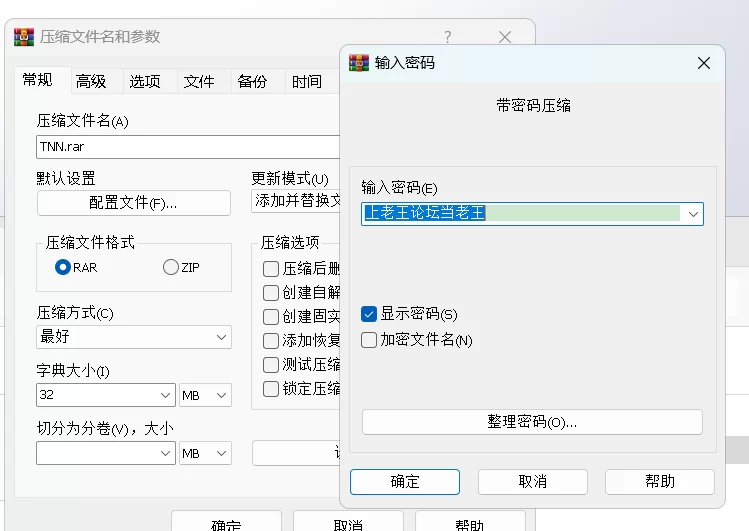Screen dimensions: 749x531
Task: Click the 压缩文件格式 group label
Action: click(x=90, y=243)
